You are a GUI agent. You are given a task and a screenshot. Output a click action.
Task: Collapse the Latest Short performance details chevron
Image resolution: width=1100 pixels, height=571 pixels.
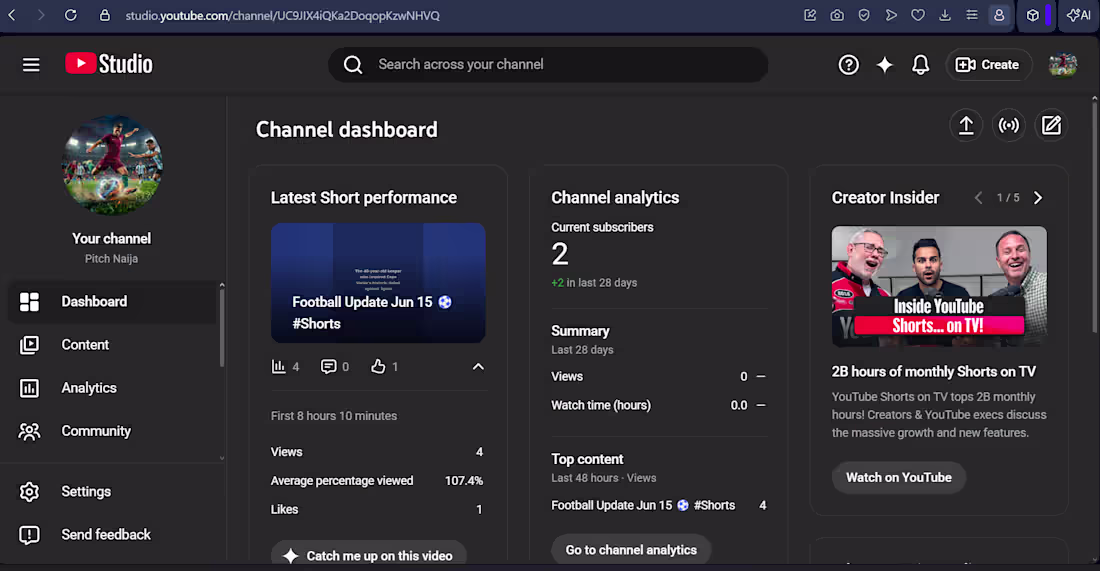coord(478,366)
